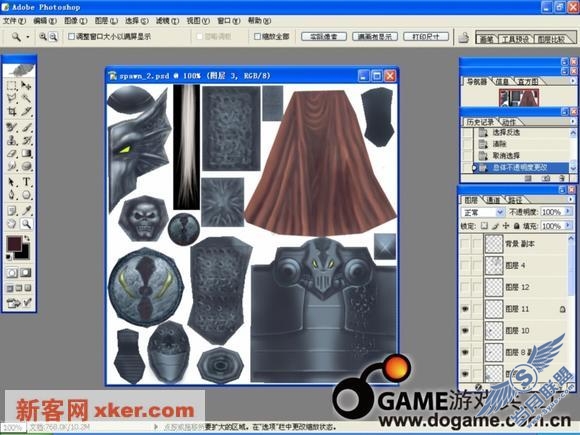Click the zoom in icon in options bar

43,36
